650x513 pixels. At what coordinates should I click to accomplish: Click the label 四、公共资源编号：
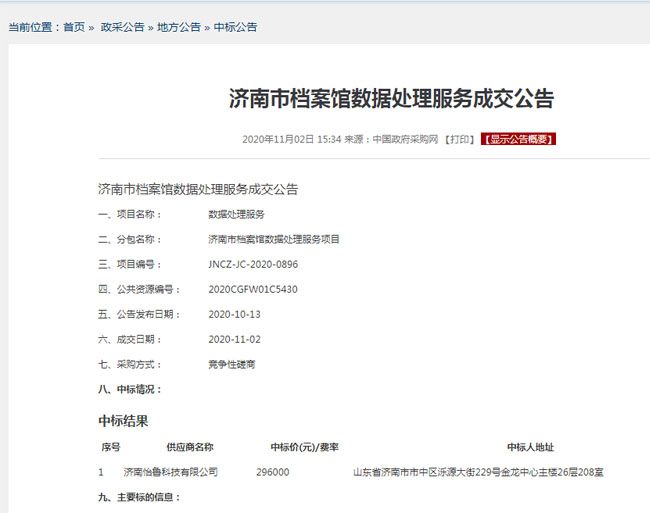[139, 289]
